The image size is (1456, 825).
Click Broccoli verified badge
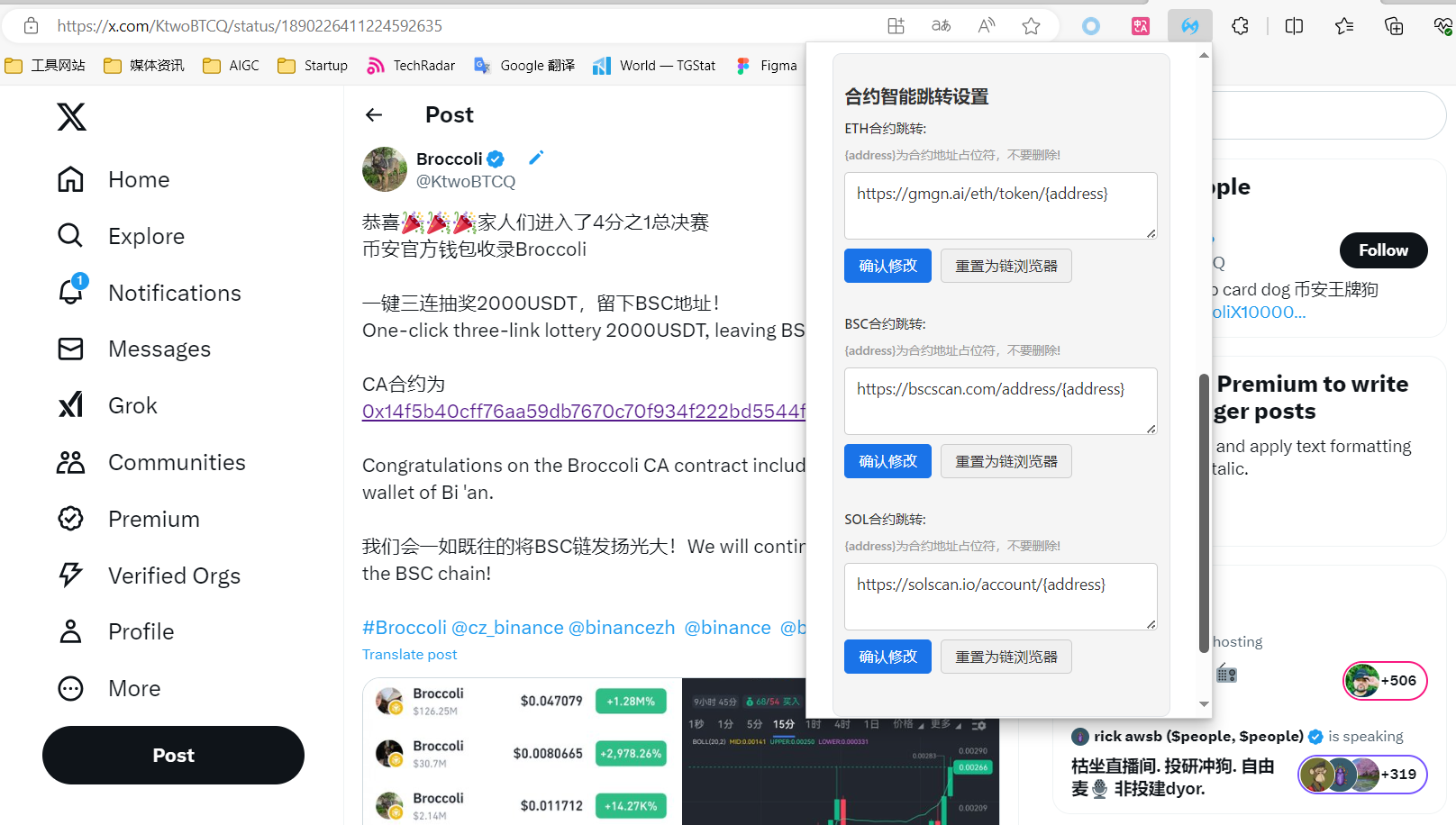pyautogui.click(x=496, y=159)
